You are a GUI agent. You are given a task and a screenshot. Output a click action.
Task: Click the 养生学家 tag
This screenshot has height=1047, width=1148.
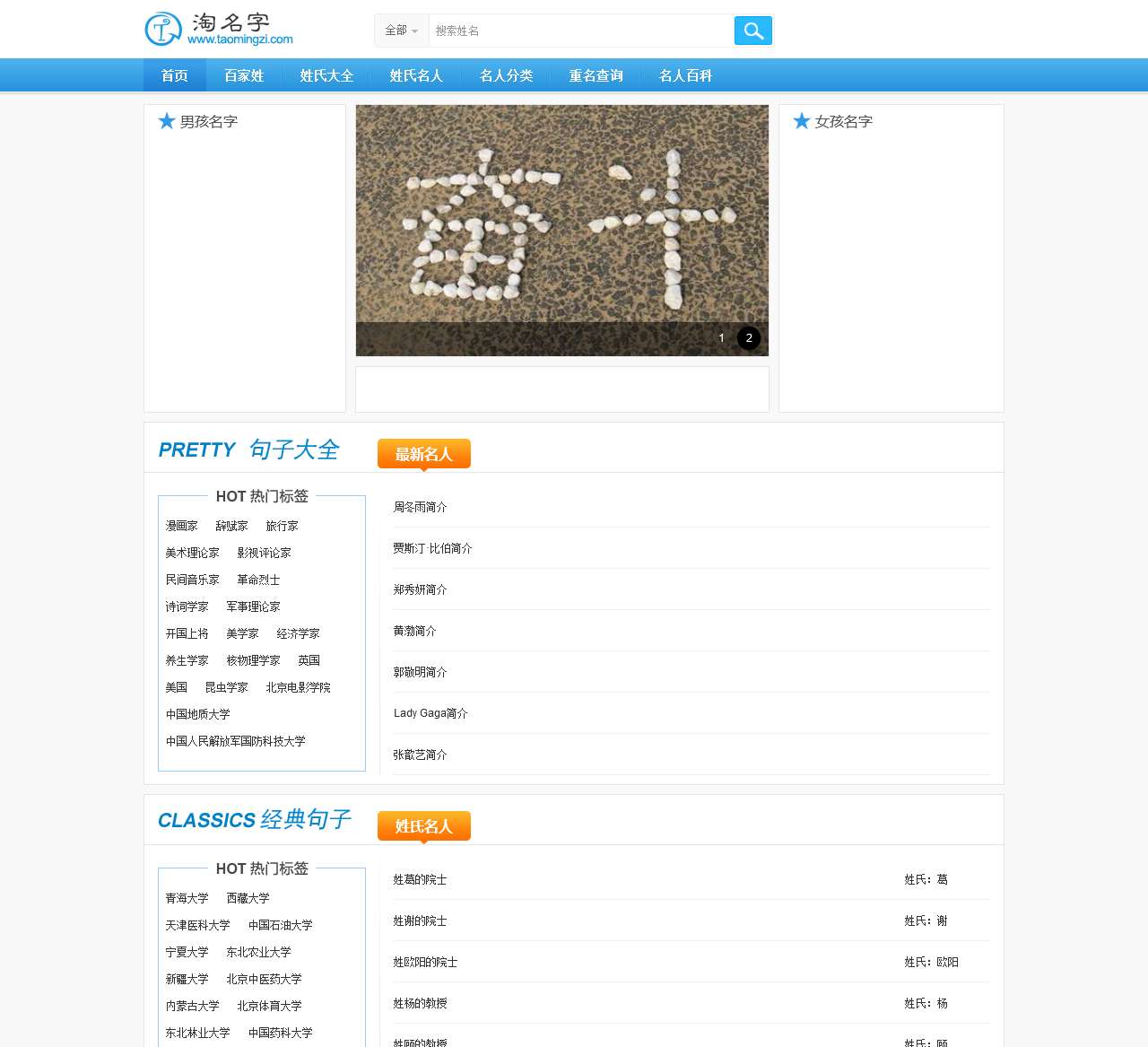point(187,660)
